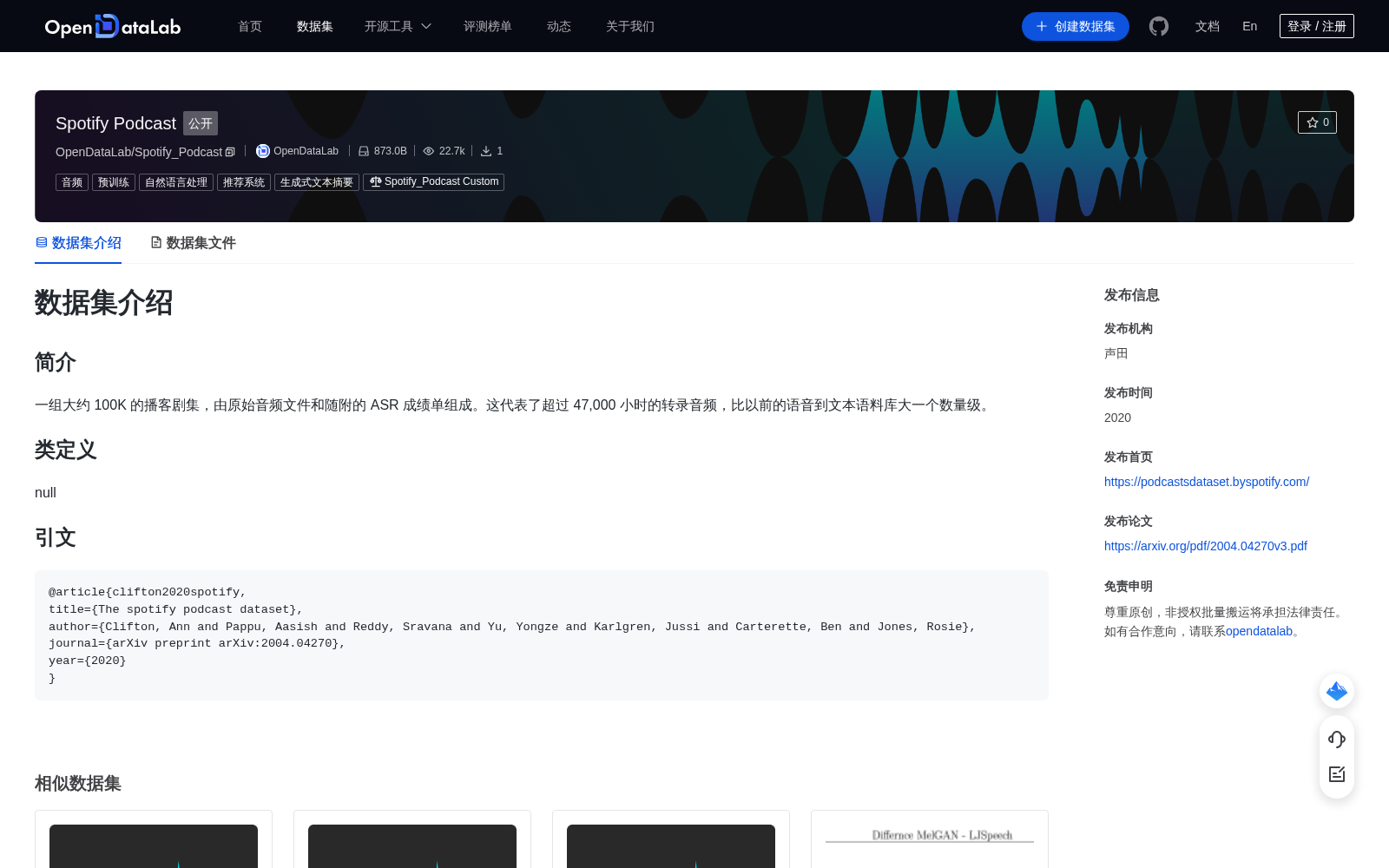Open the arxiv.org paper PDF link

tap(1206, 546)
